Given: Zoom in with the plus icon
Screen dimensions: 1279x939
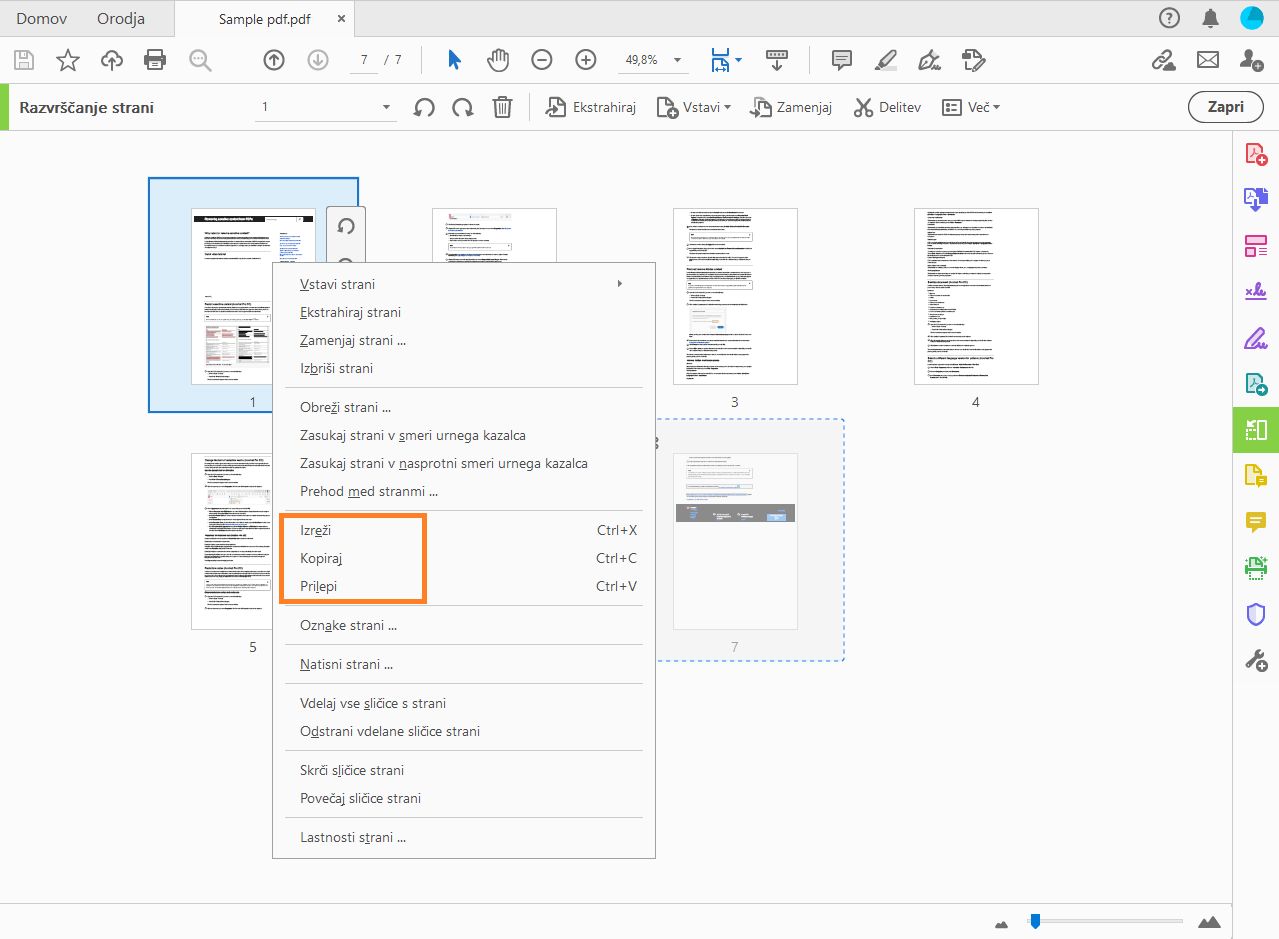Looking at the screenshot, I should pyautogui.click(x=586, y=60).
